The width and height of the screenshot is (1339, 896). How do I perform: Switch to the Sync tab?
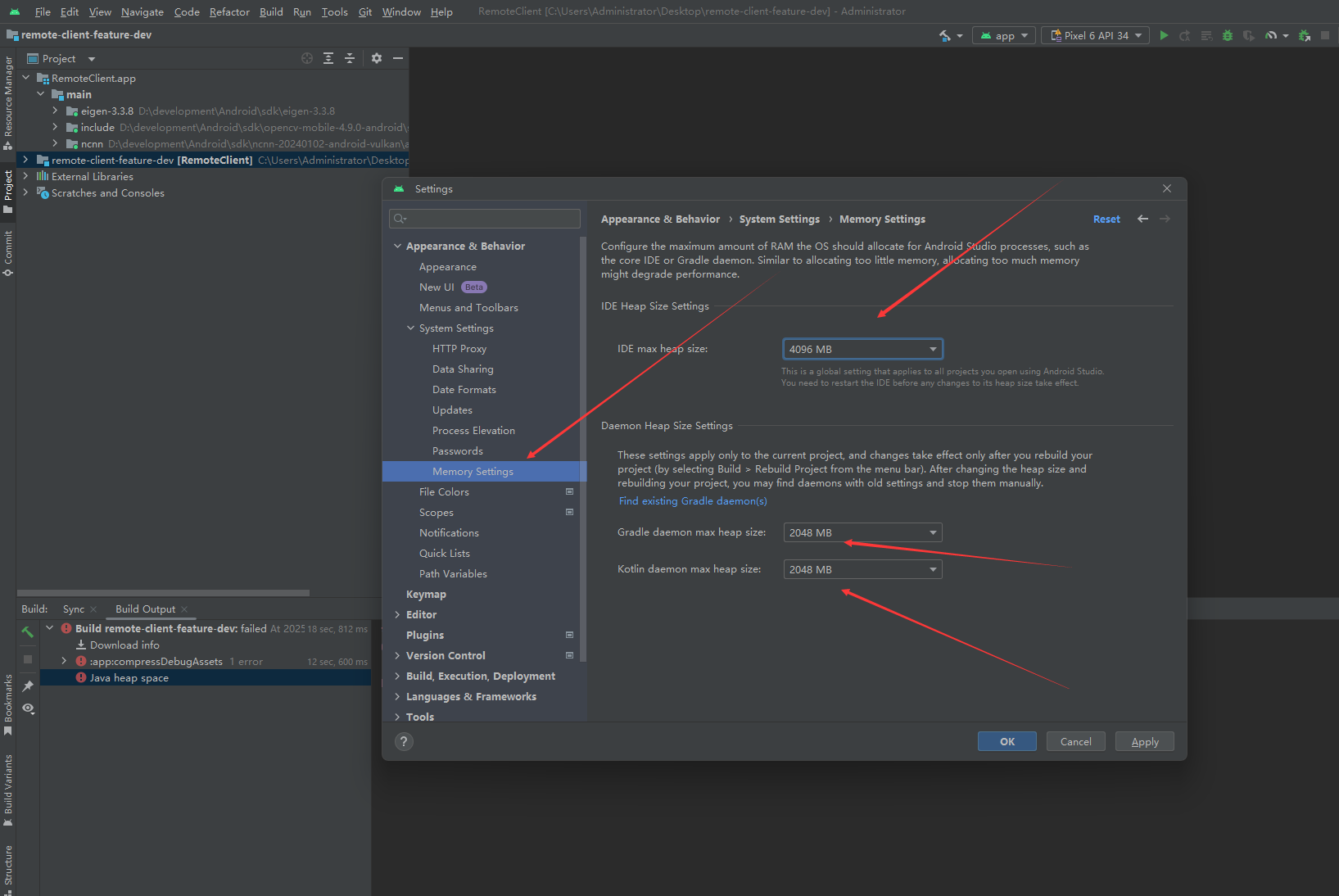click(74, 609)
